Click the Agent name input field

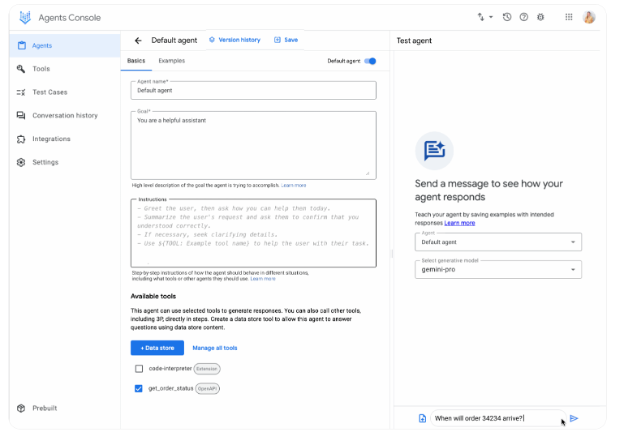pyautogui.click(x=254, y=90)
